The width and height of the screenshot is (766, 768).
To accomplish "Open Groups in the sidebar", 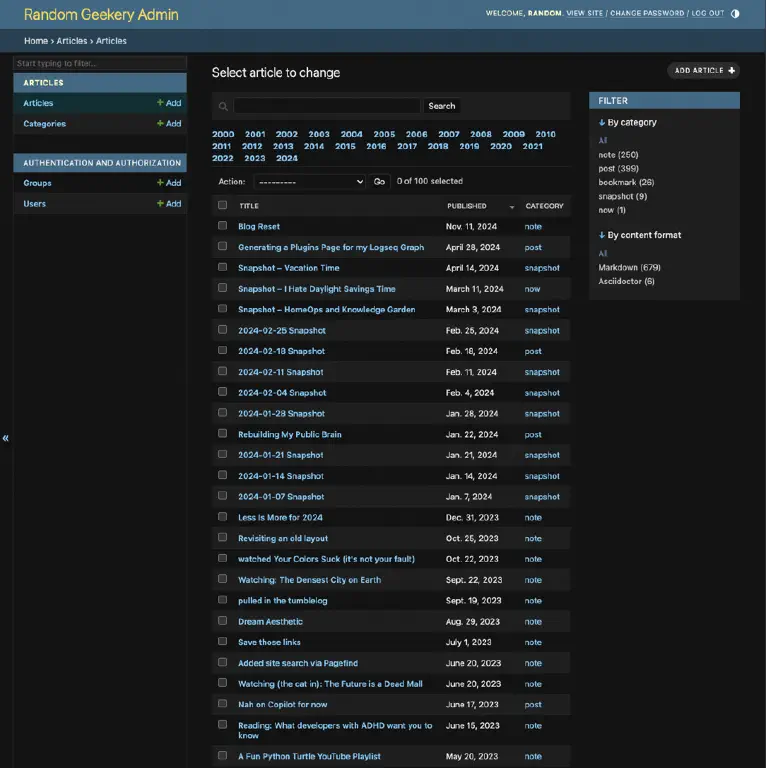I will coord(37,183).
